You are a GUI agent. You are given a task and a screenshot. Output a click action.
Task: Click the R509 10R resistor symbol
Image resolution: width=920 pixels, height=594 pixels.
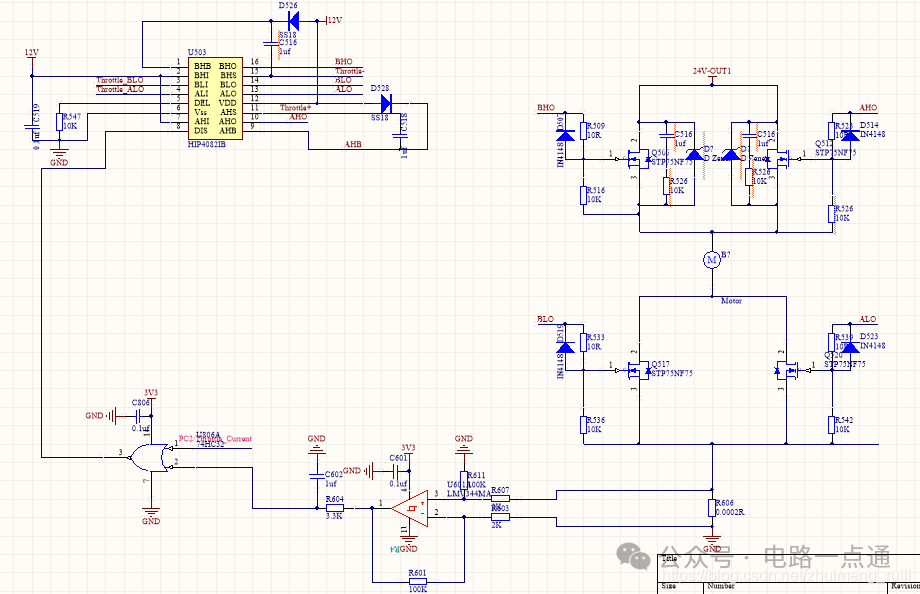pos(583,131)
